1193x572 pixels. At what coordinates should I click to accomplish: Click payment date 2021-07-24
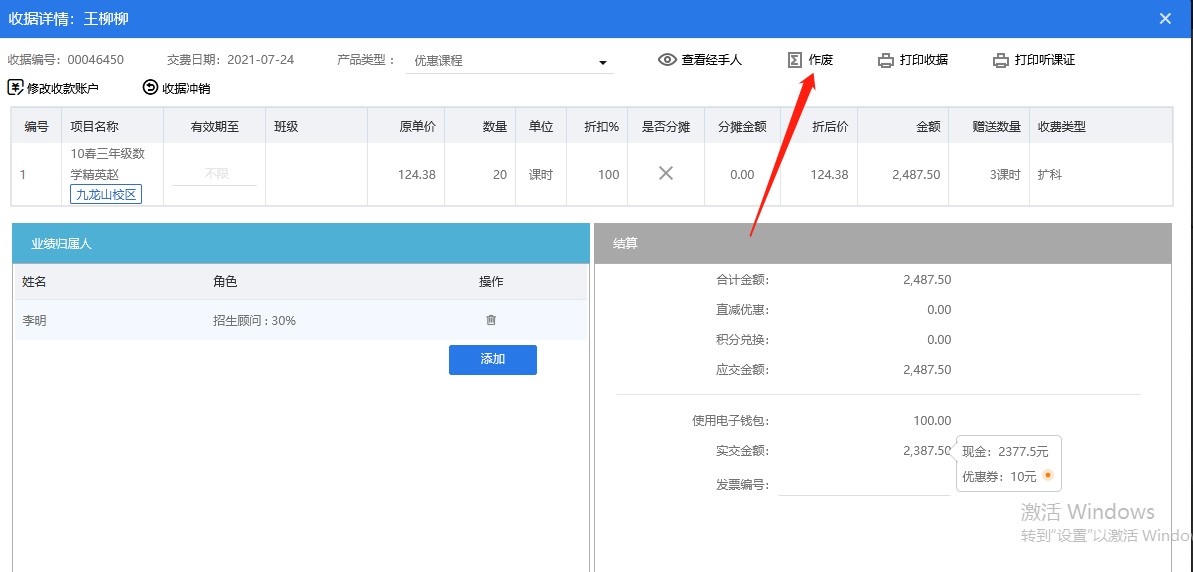261,59
